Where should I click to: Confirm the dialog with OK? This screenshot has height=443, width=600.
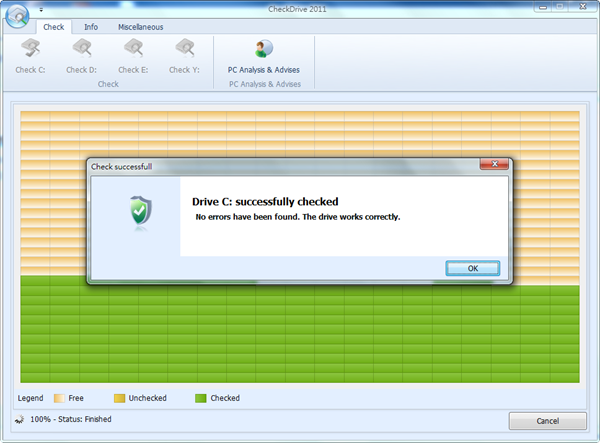[x=473, y=268]
